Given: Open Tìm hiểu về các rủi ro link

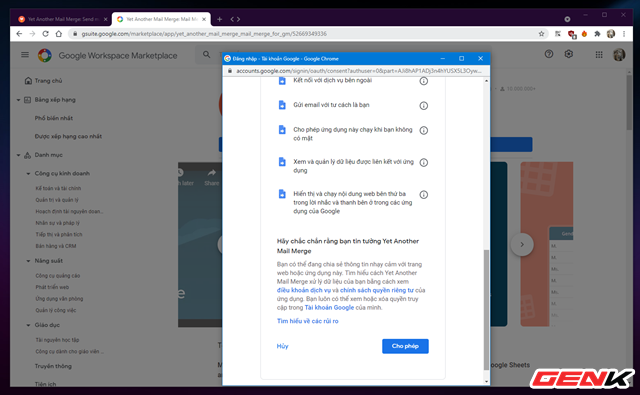Looking at the screenshot, I should 307,321.
